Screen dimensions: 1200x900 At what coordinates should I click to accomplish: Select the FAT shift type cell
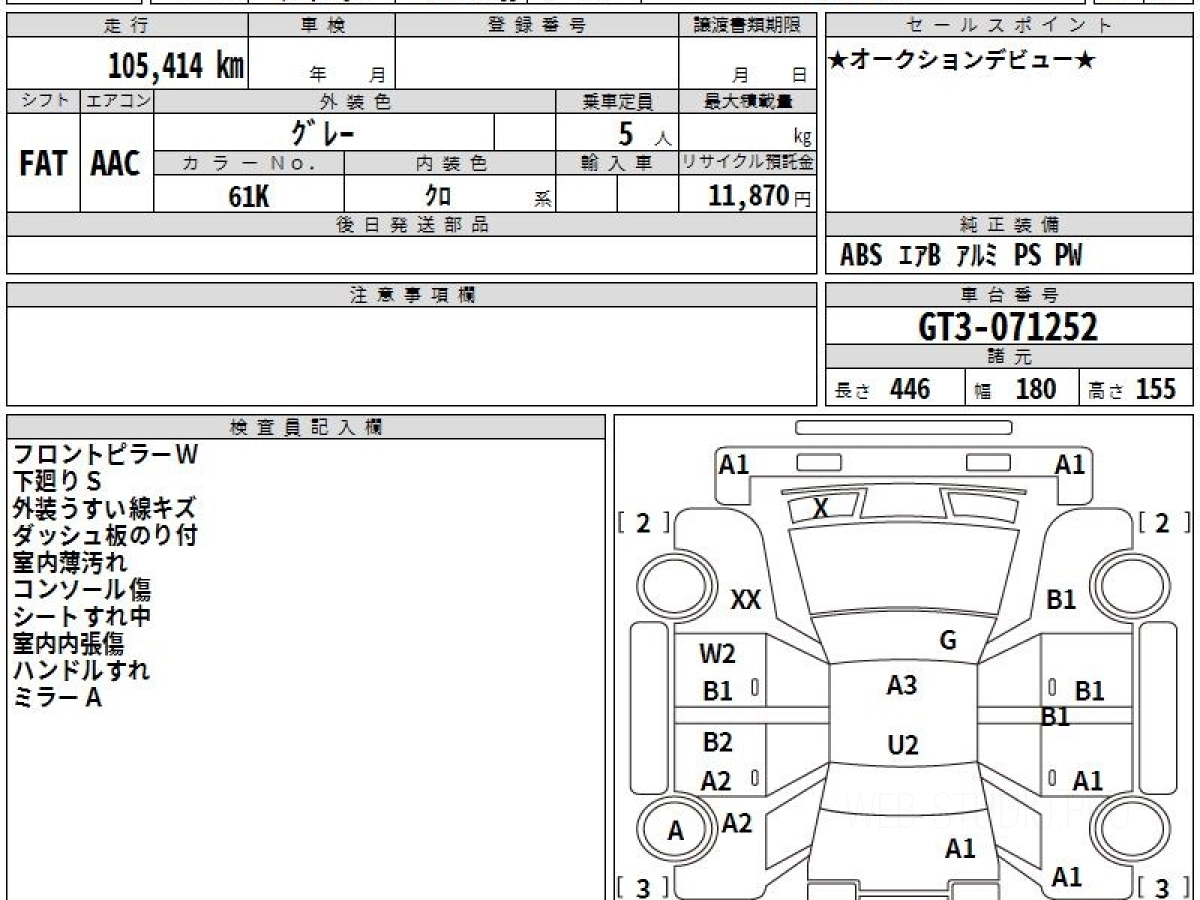coord(43,164)
